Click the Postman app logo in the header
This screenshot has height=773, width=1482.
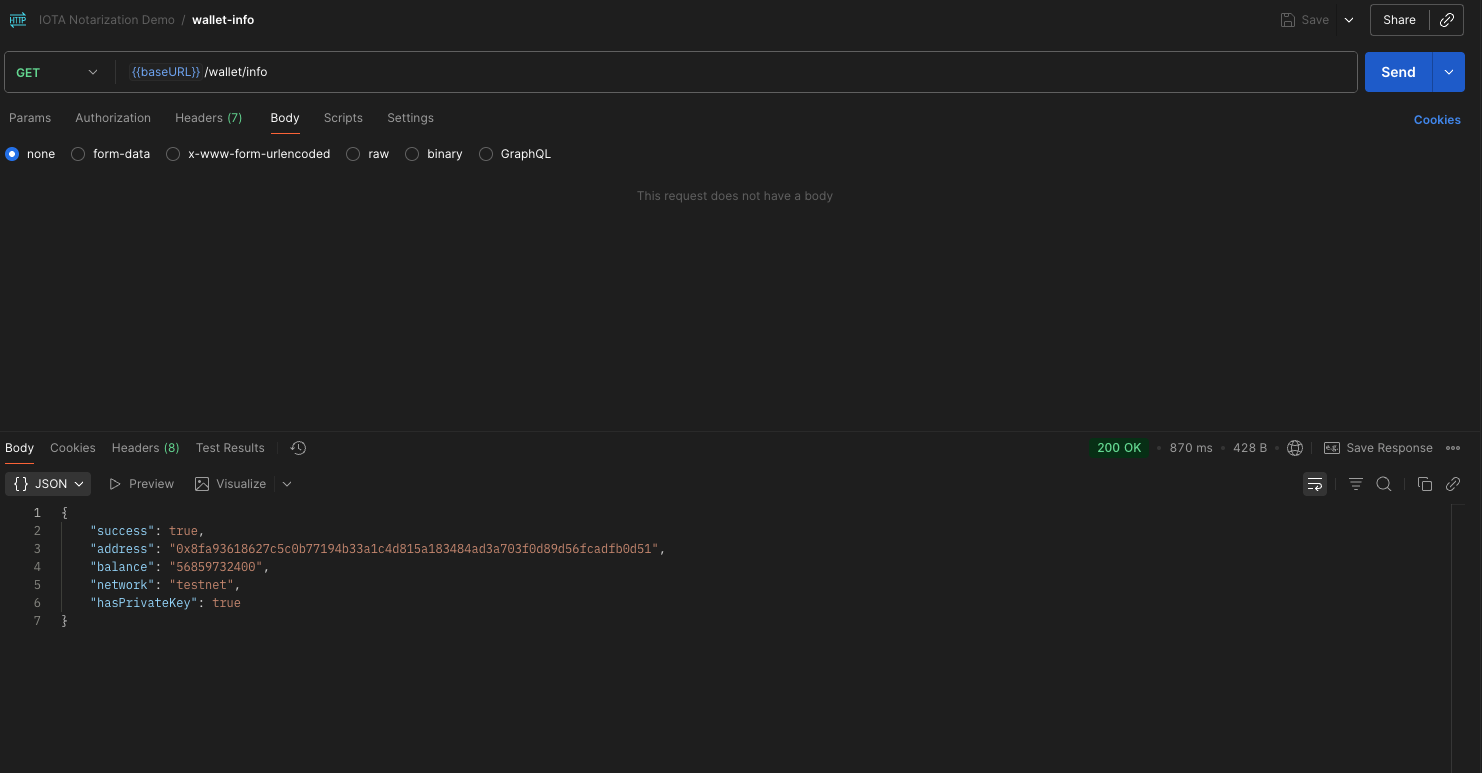17,19
